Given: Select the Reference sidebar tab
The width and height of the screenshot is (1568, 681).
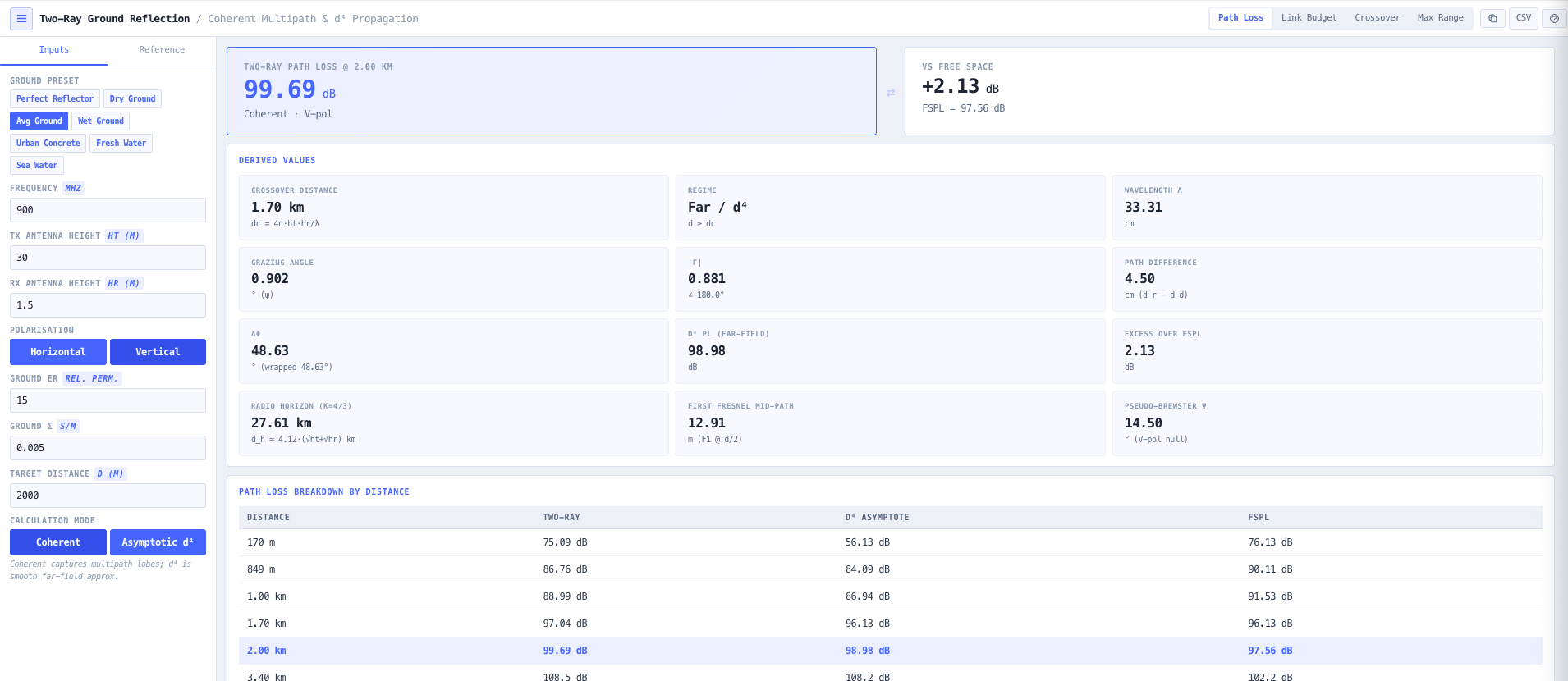Looking at the screenshot, I should point(162,50).
